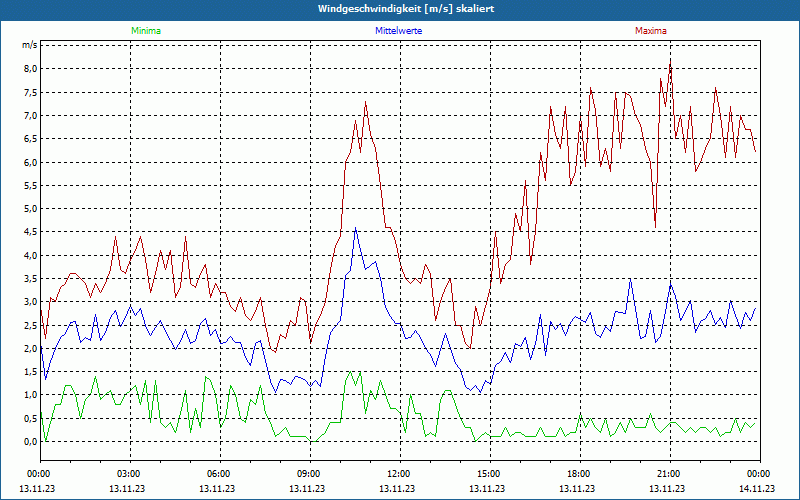Click the 5,5 y-axis label
Viewport: 800px width, 500px height.
tap(31, 186)
